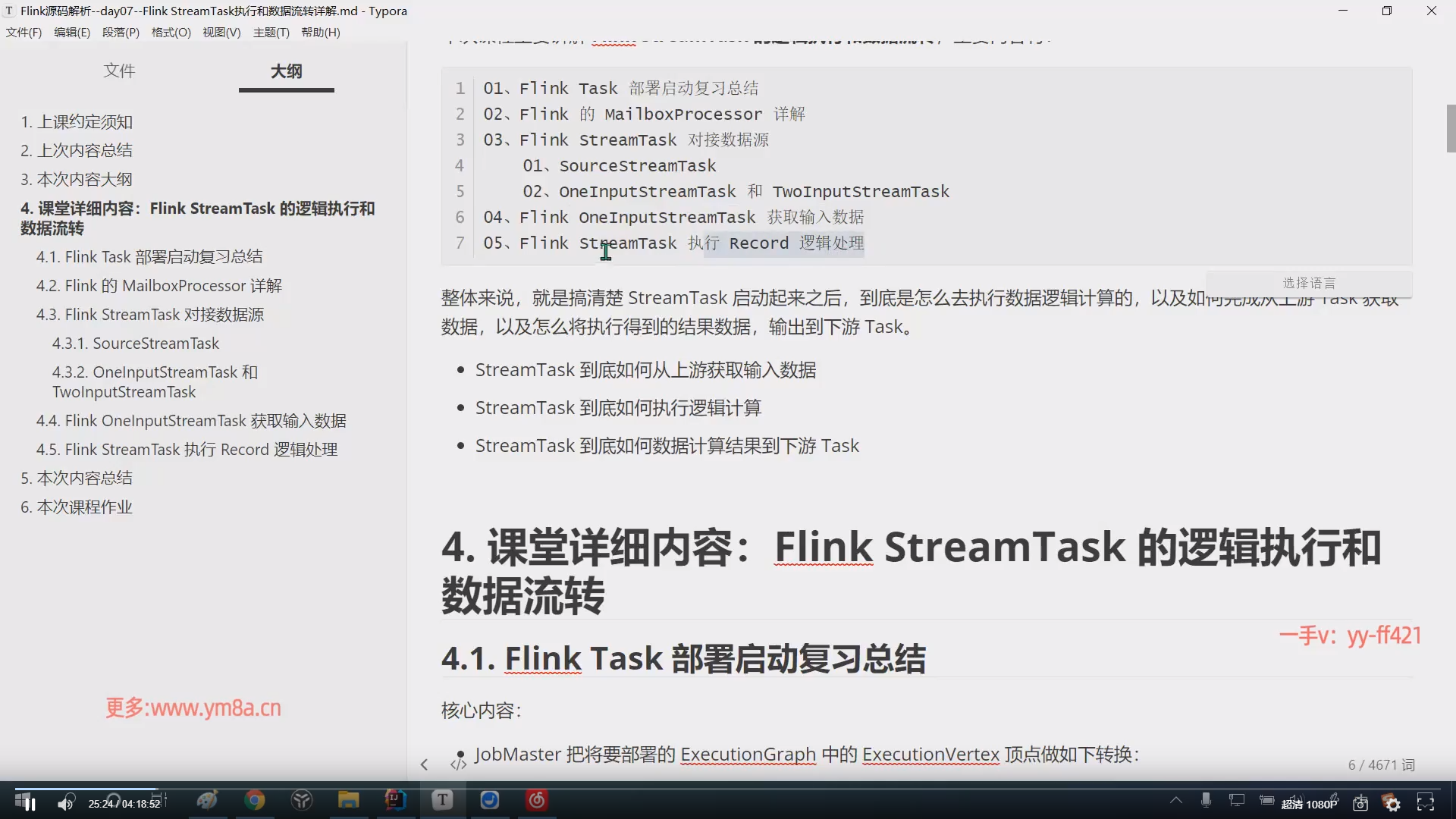Screen dimensions: 1456x819
Task: Open the 选择语言 code language selector
Action: [x=1309, y=283]
